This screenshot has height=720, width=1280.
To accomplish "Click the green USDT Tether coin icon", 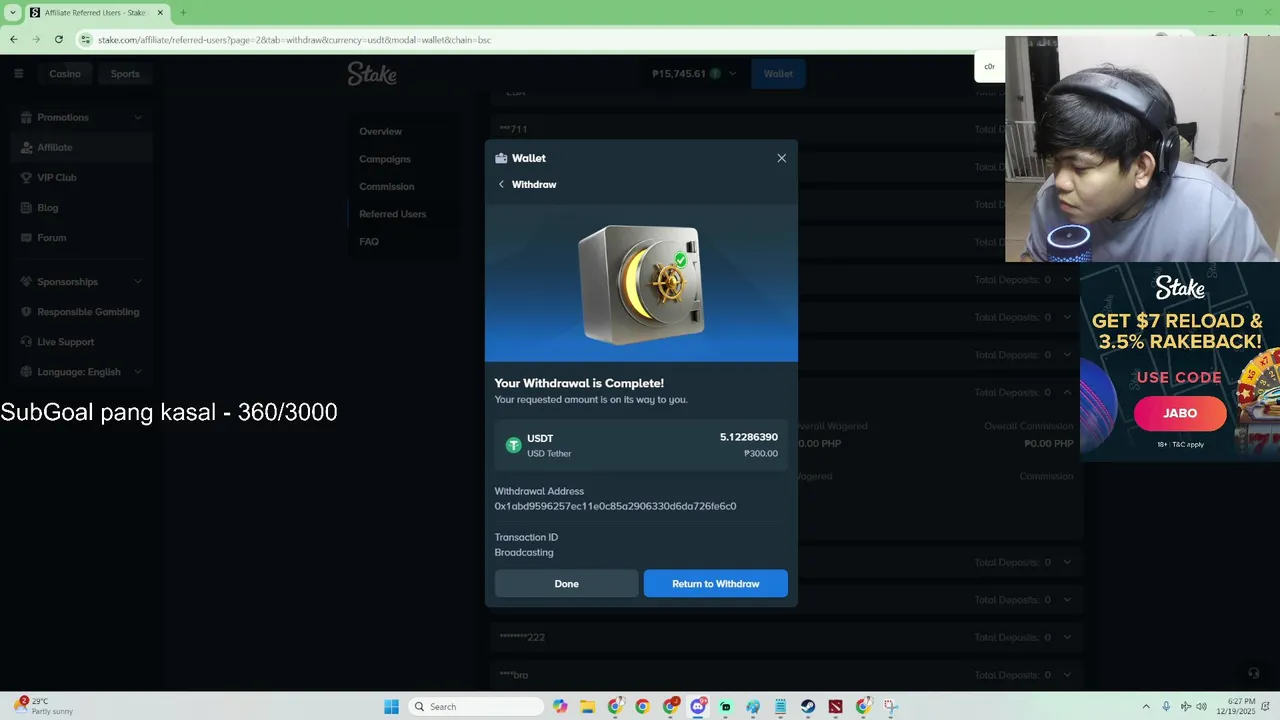I will pos(514,446).
